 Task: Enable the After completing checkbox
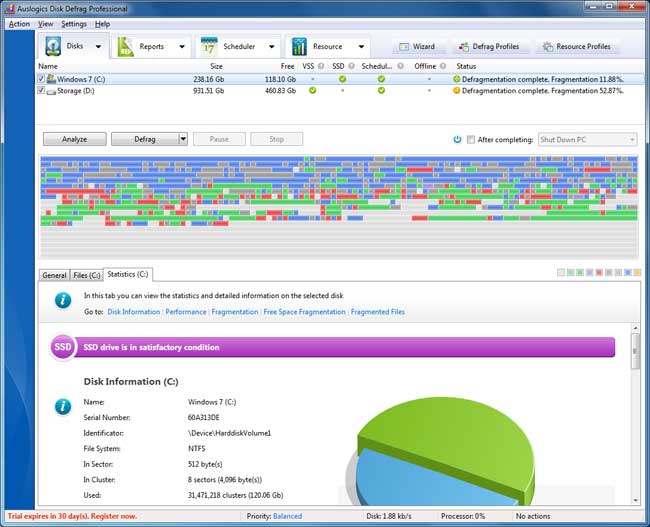click(471, 140)
